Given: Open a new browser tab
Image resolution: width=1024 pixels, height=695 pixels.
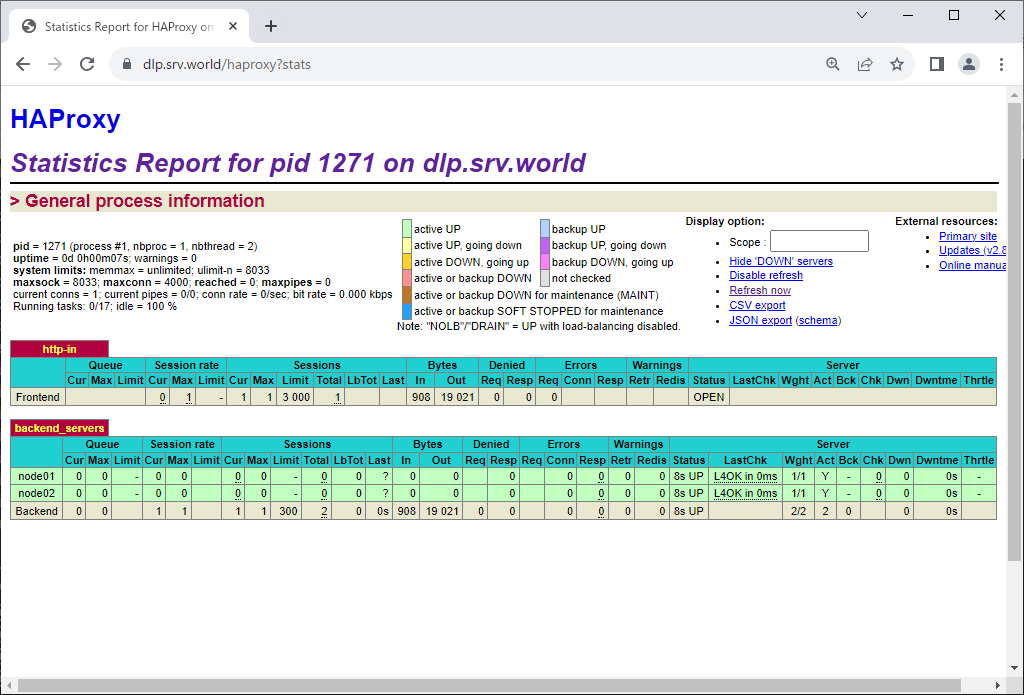Looking at the screenshot, I should pos(271,26).
